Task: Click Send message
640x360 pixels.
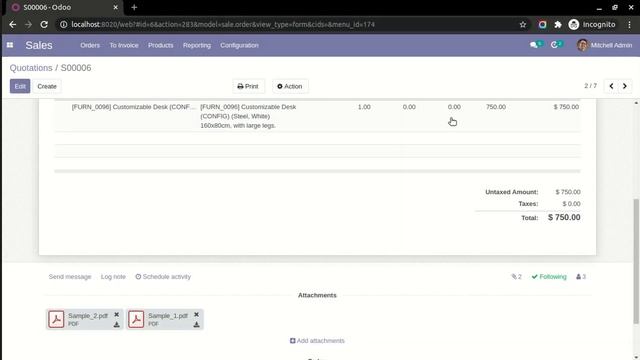Action: (x=70, y=277)
